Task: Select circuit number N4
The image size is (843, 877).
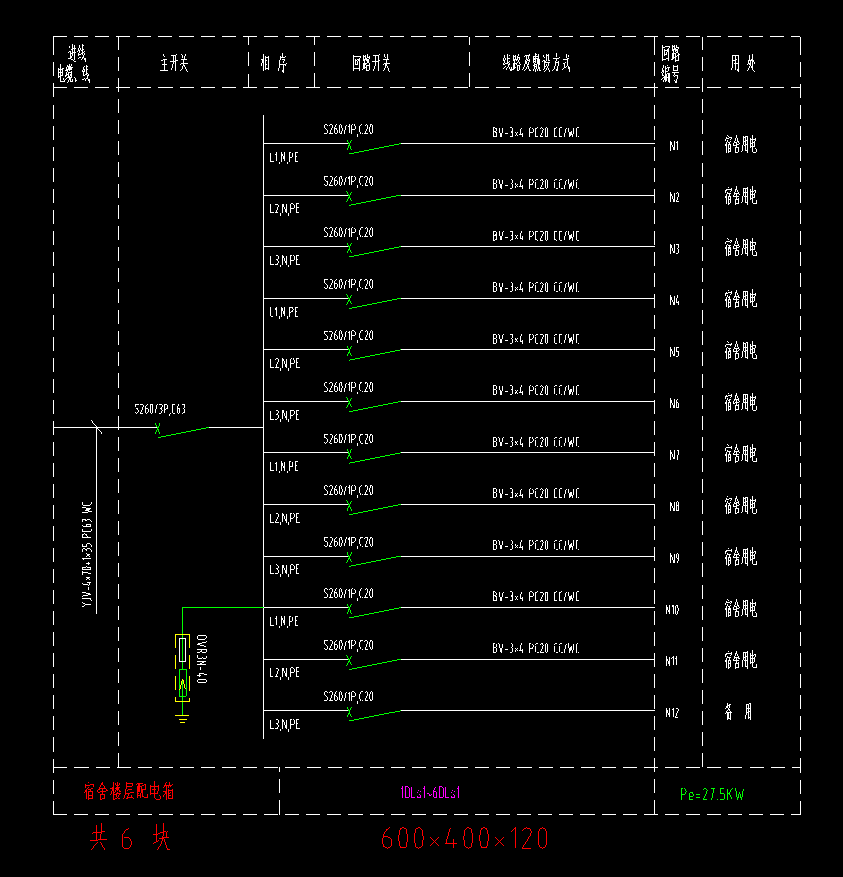Action: click(x=674, y=300)
